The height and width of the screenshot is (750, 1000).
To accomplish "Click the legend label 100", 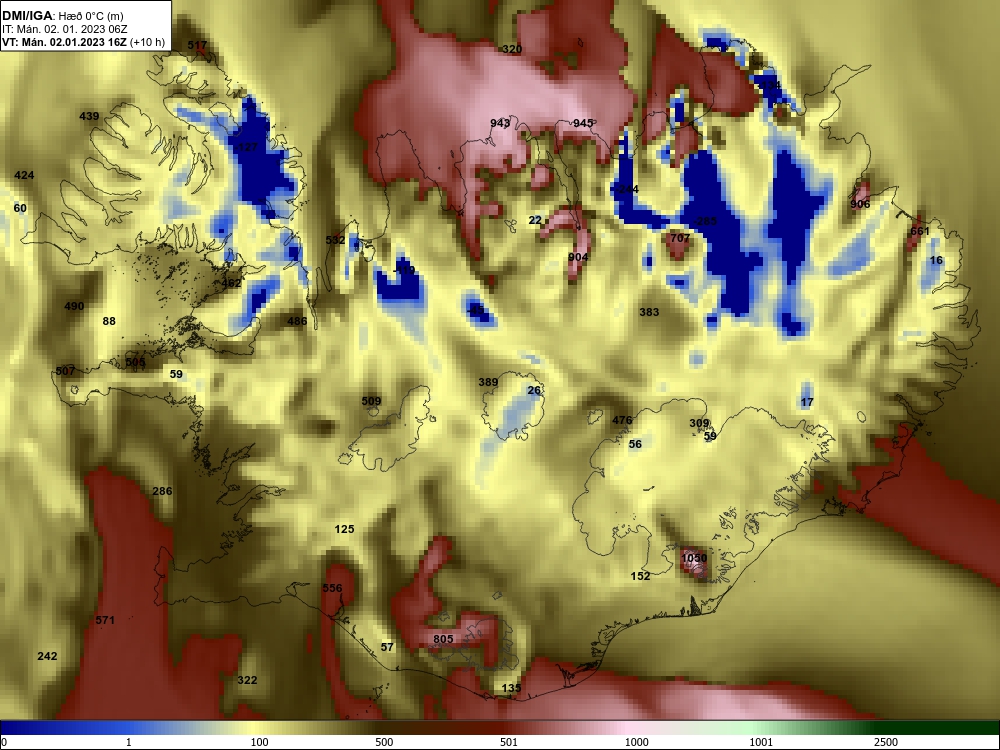I will click(260, 742).
